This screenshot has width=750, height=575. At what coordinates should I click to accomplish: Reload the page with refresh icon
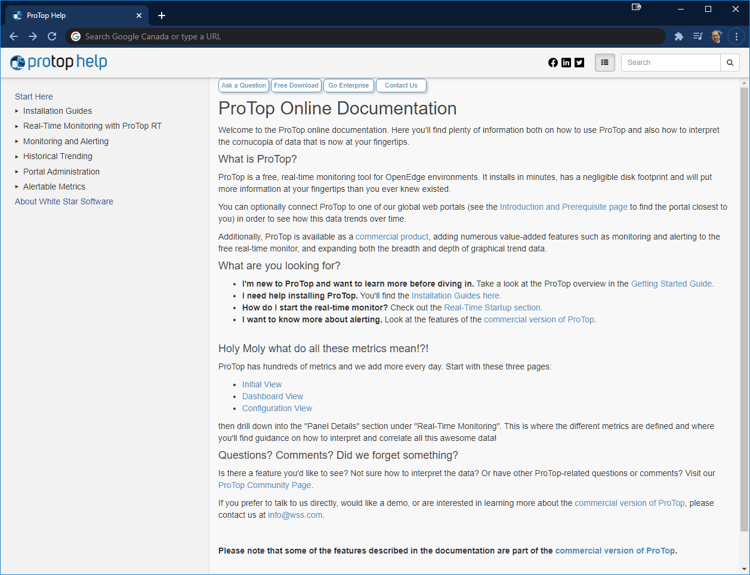click(52, 36)
